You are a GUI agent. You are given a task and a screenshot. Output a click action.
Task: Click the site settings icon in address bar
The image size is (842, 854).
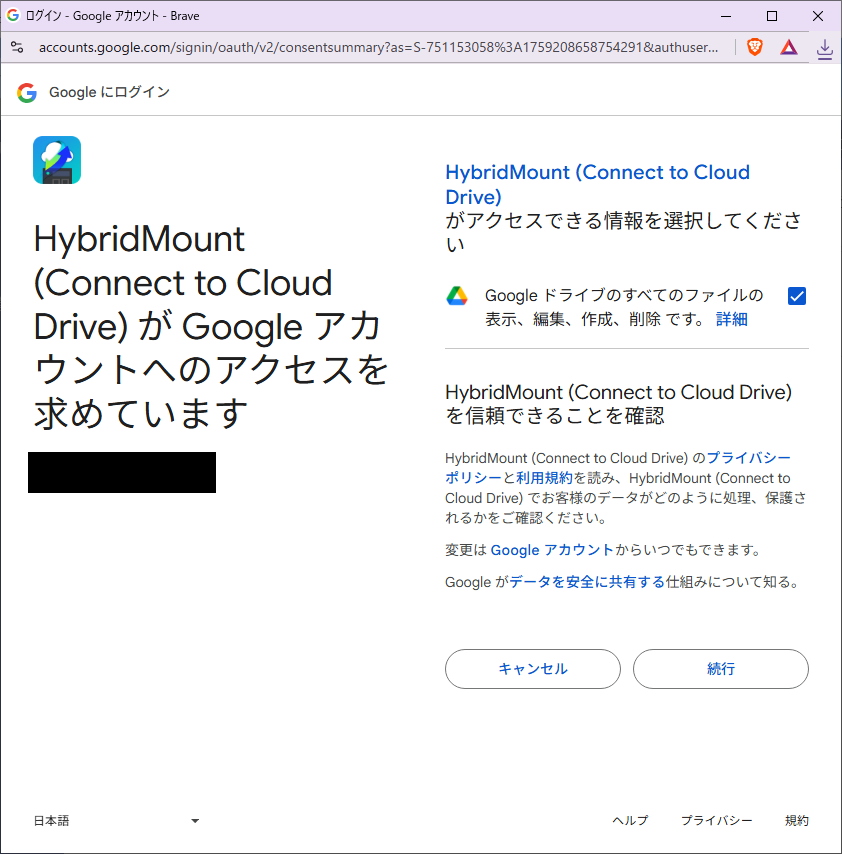17,47
